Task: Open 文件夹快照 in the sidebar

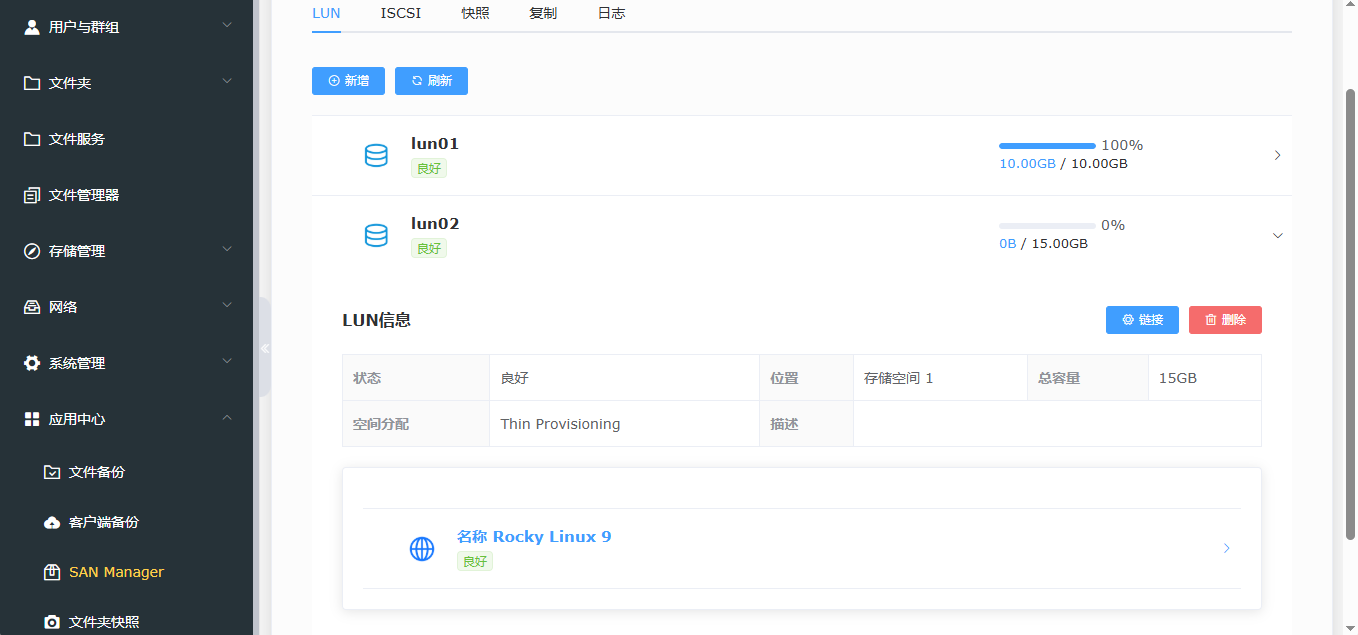Action: point(100,621)
